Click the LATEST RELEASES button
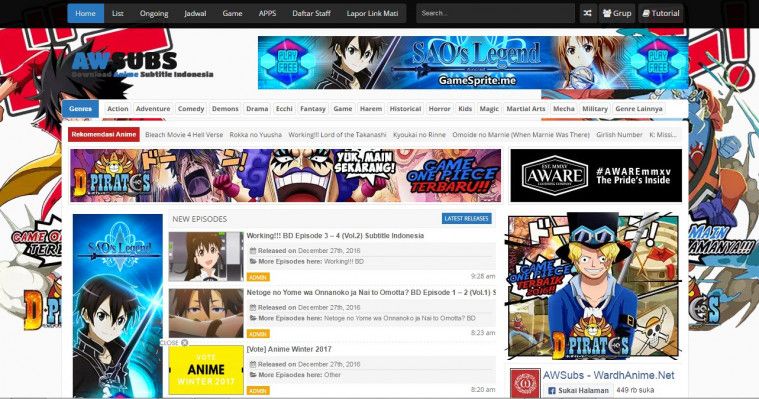Image resolution: width=759 pixels, height=399 pixels. click(x=467, y=219)
